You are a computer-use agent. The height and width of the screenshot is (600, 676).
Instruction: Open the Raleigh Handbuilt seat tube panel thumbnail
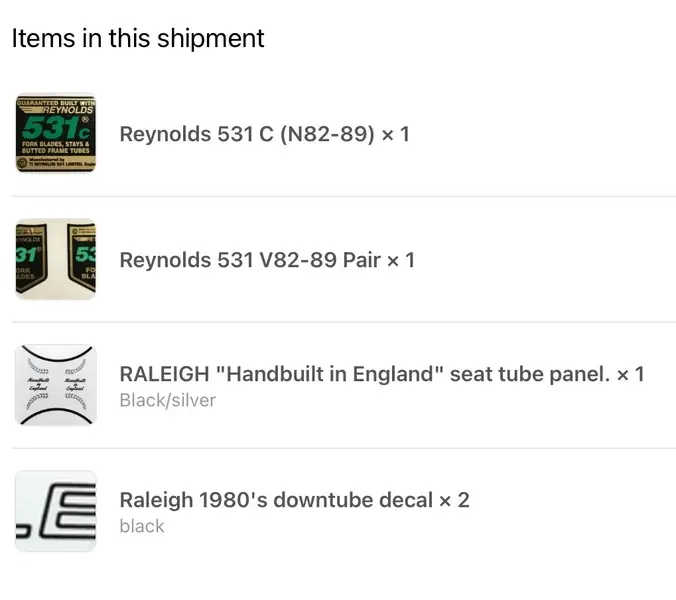tap(56, 385)
